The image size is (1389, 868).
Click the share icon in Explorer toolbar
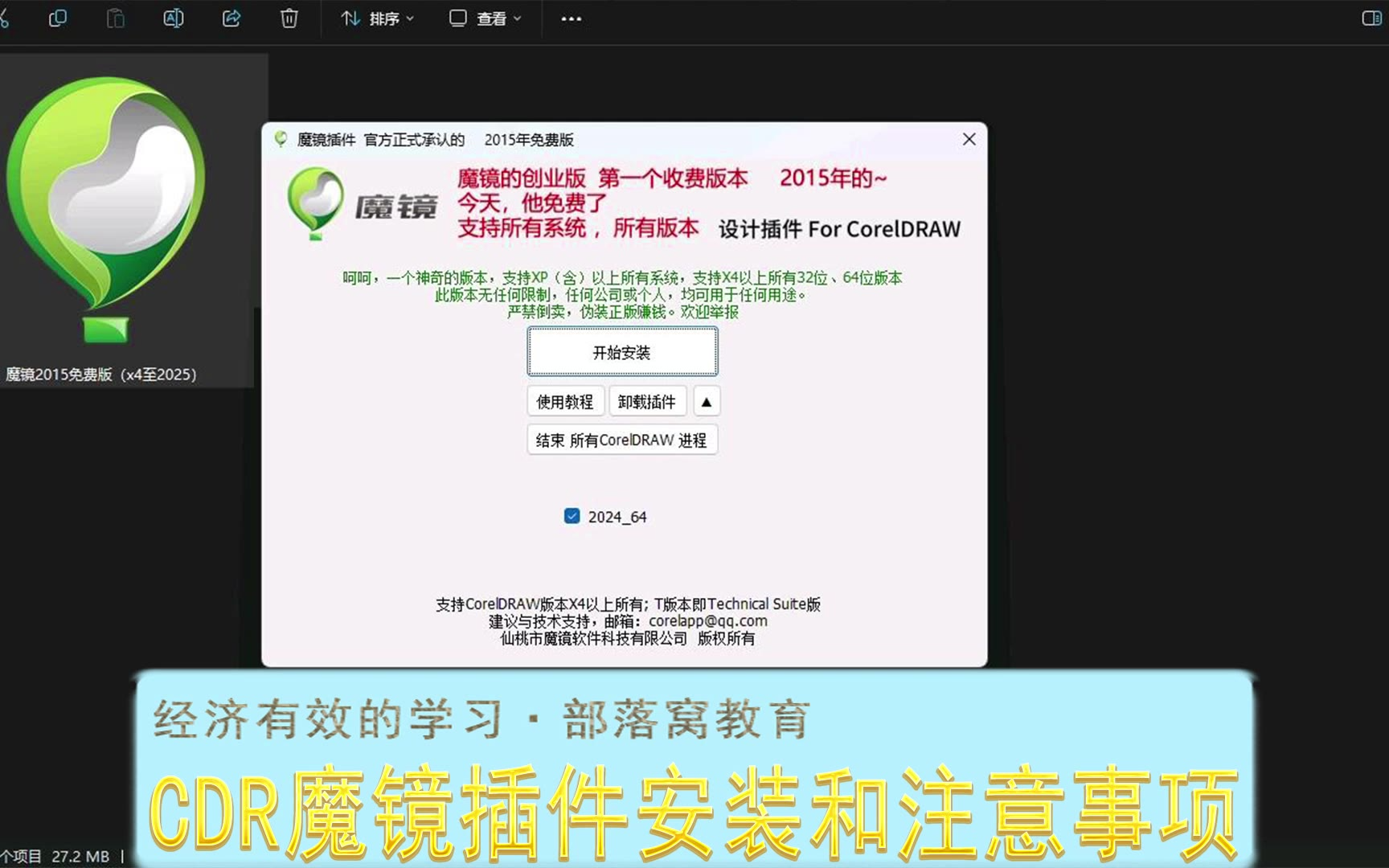[x=231, y=18]
